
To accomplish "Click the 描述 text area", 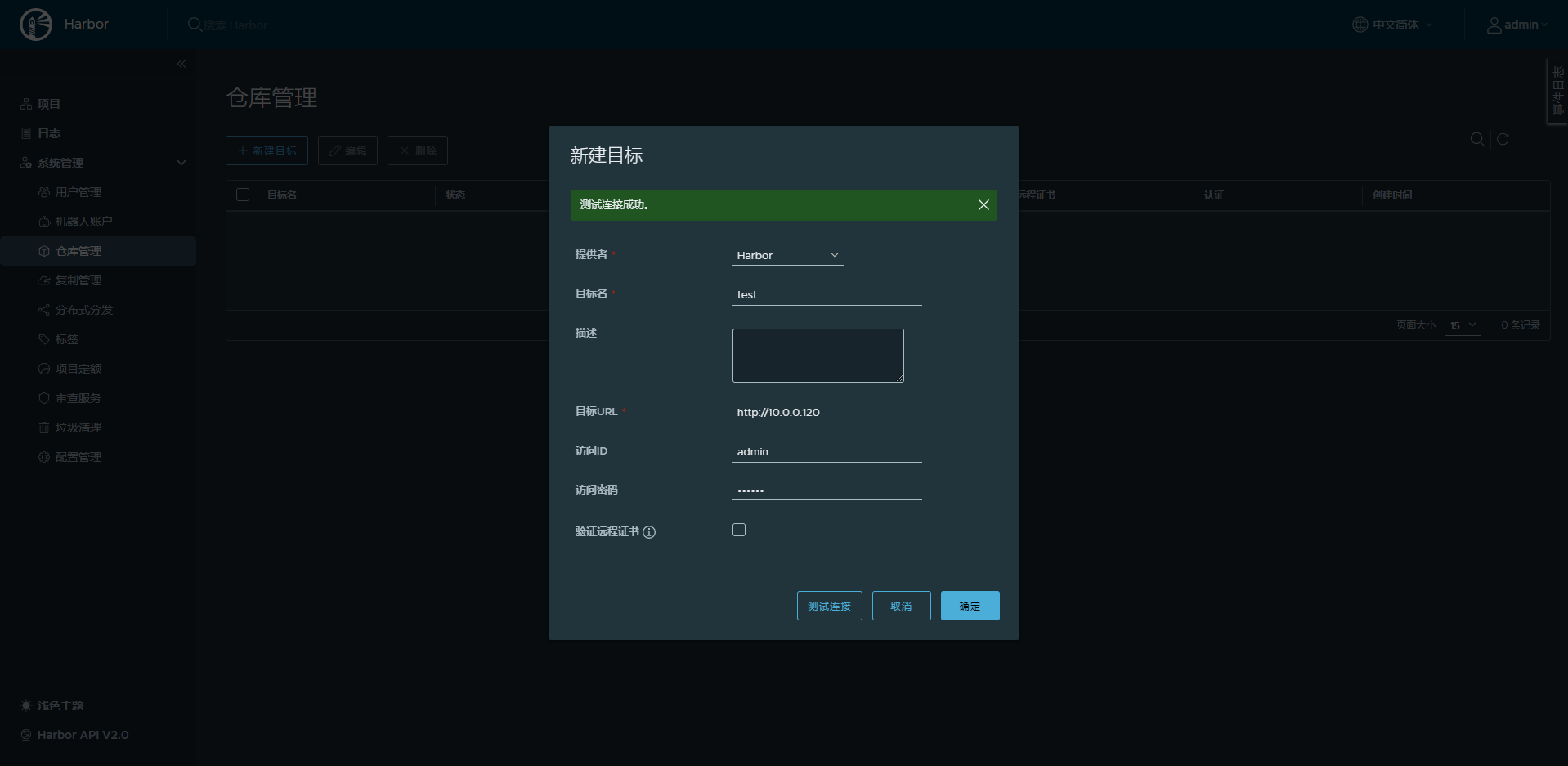I will tap(818, 356).
